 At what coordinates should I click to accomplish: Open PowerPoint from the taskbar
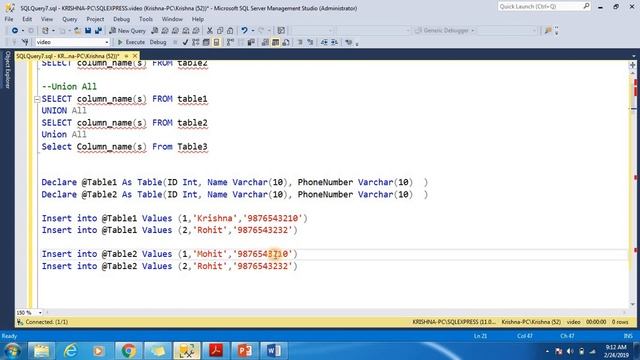(245, 351)
